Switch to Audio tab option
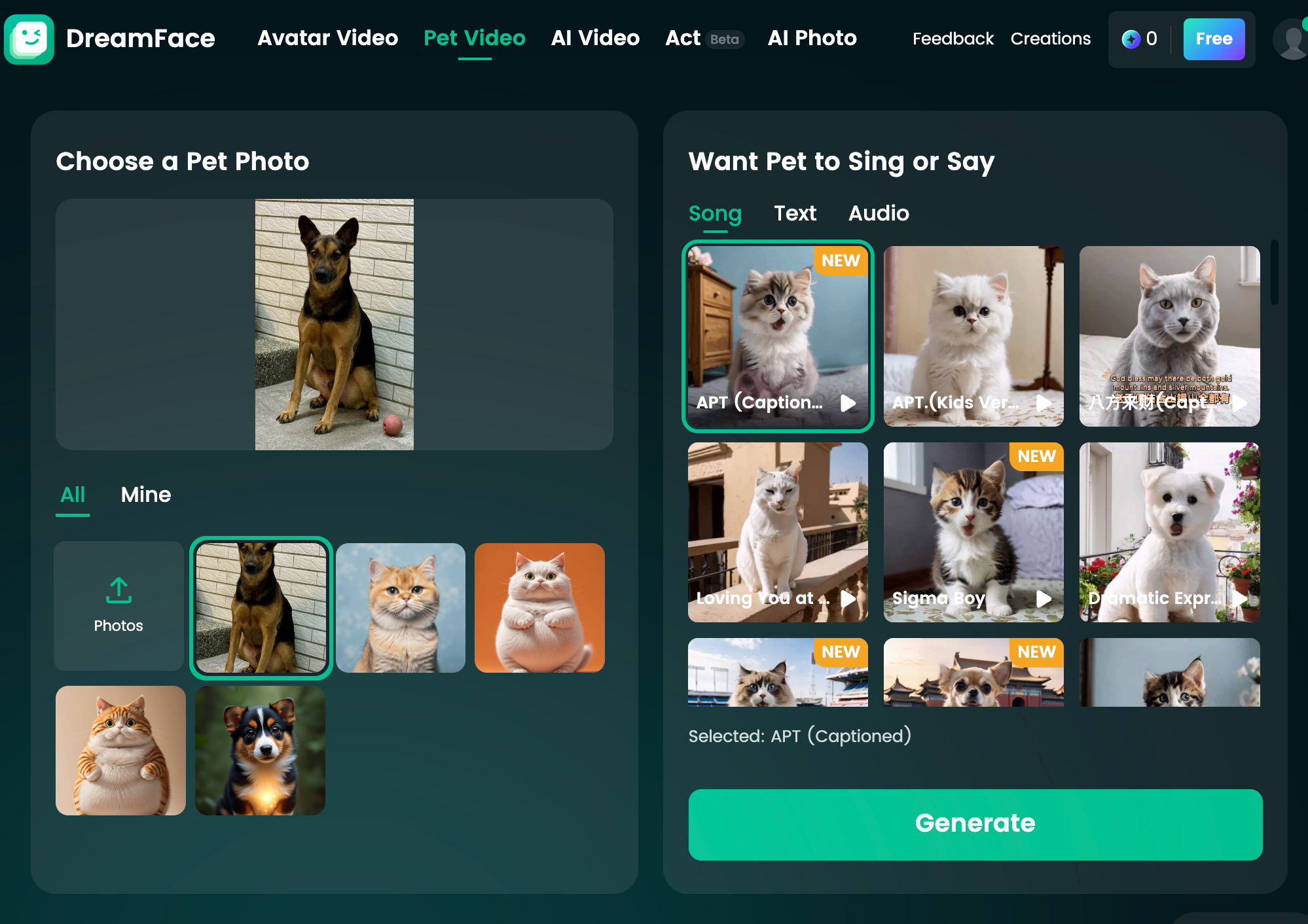Screen dimensions: 1308x924 pyautogui.click(x=878, y=213)
